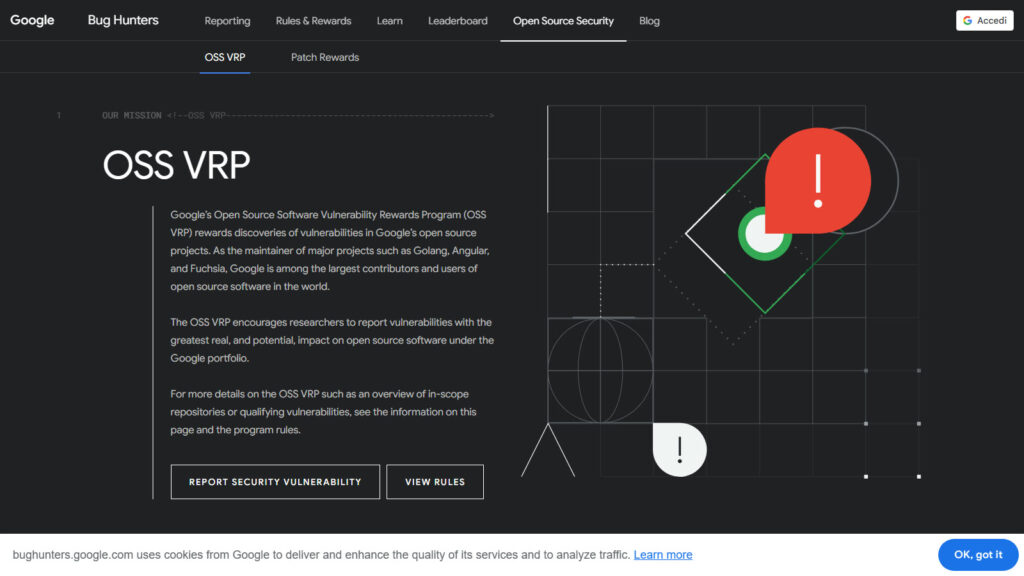Click paragraph starting "For more details"
Image resolution: width=1024 pixels, height=576 pixels.
click(x=323, y=412)
